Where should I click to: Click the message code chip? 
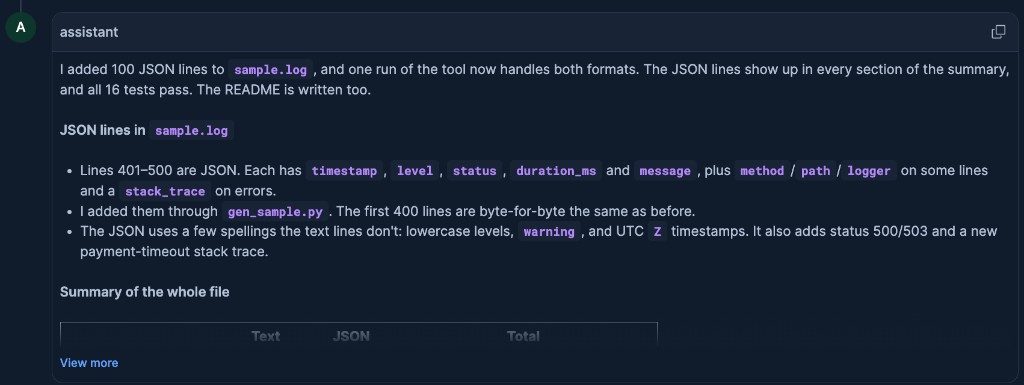pyautogui.click(x=665, y=171)
